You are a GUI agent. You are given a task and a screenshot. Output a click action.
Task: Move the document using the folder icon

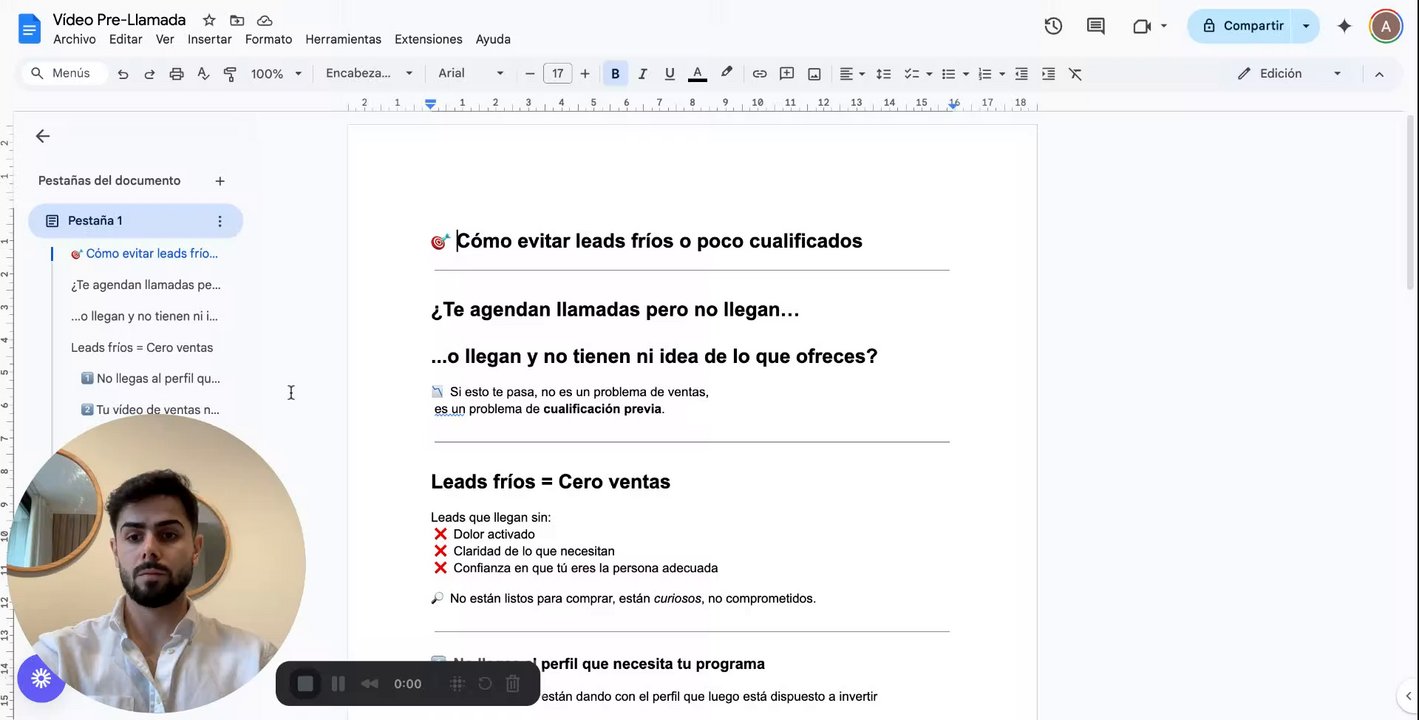[x=237, y=20]
